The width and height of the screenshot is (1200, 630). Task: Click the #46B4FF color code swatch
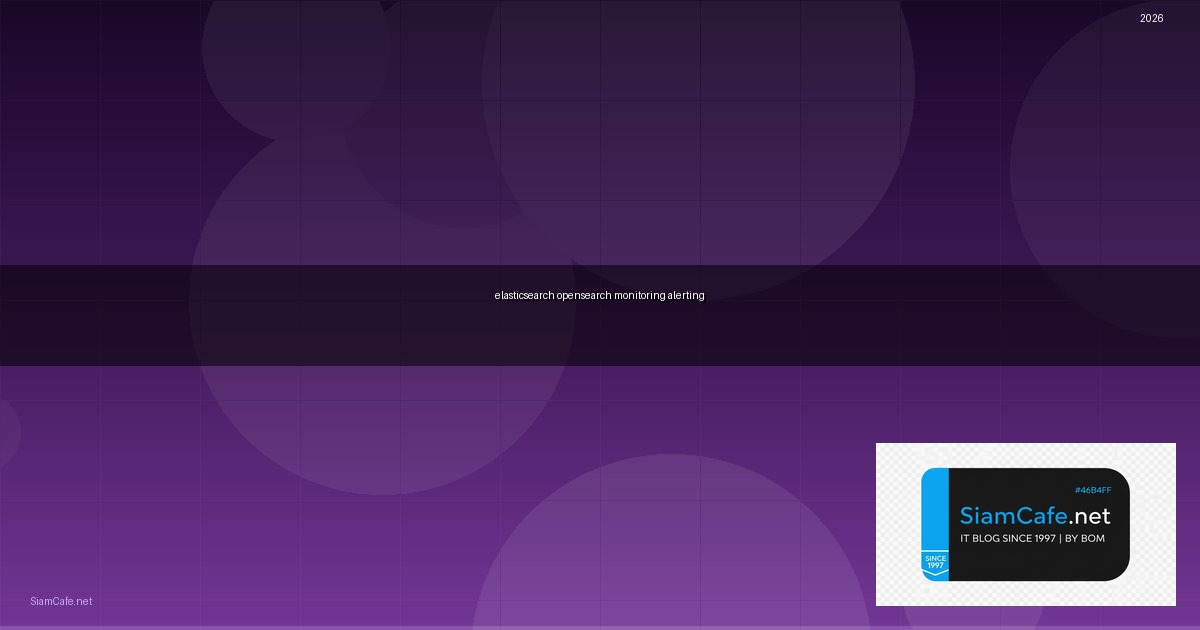click(x=1094, y=490)
